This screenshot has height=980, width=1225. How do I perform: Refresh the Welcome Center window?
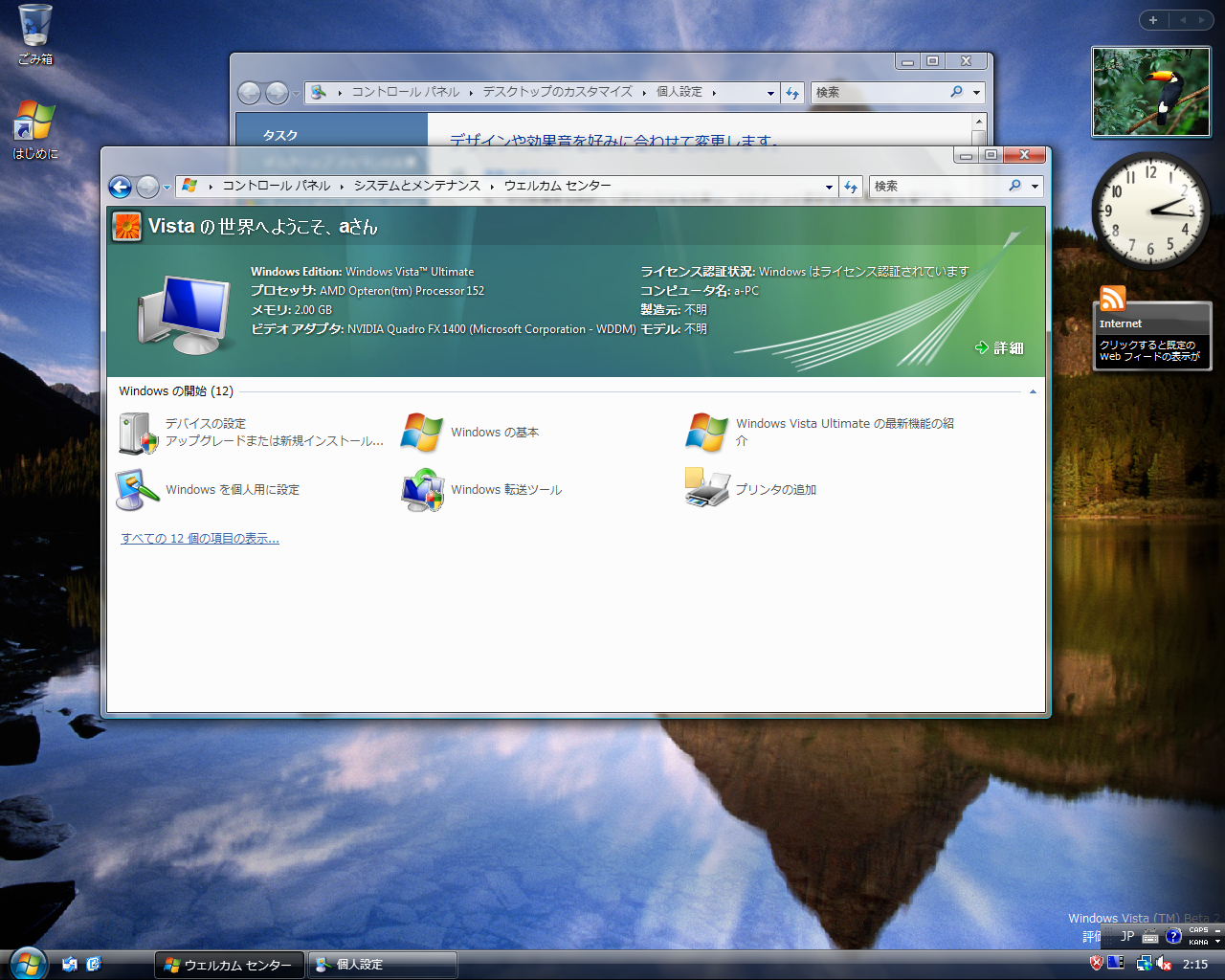coord(851,187)
